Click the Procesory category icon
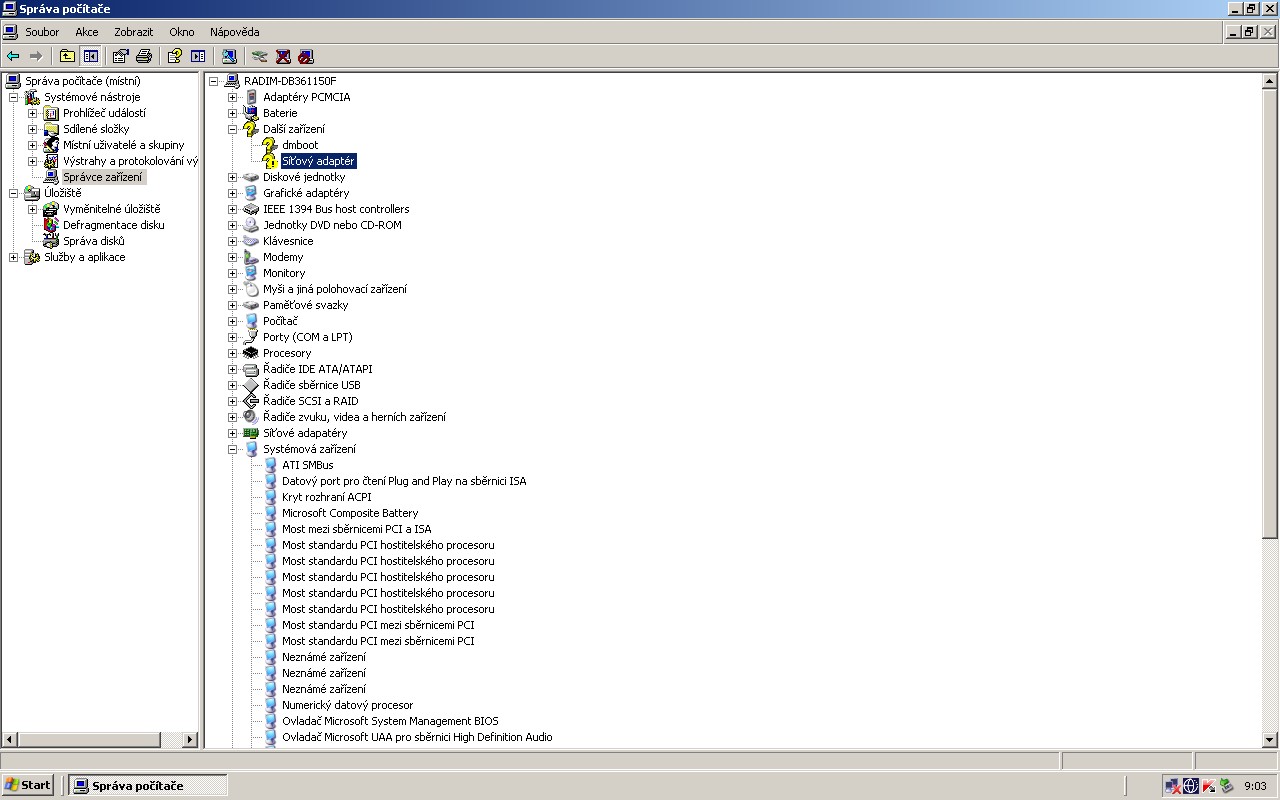 click(x=251, y=353)
